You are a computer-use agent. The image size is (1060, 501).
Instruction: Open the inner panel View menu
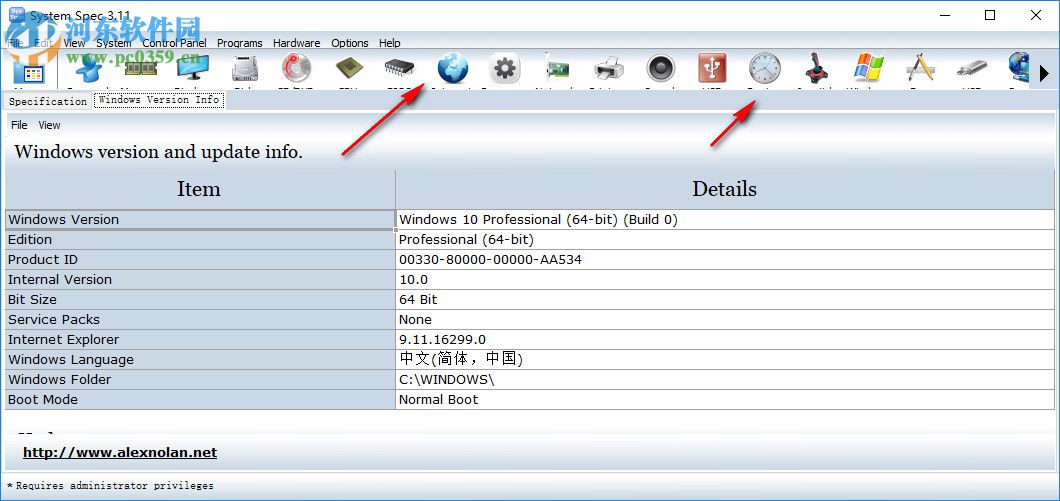pos(49,125)
